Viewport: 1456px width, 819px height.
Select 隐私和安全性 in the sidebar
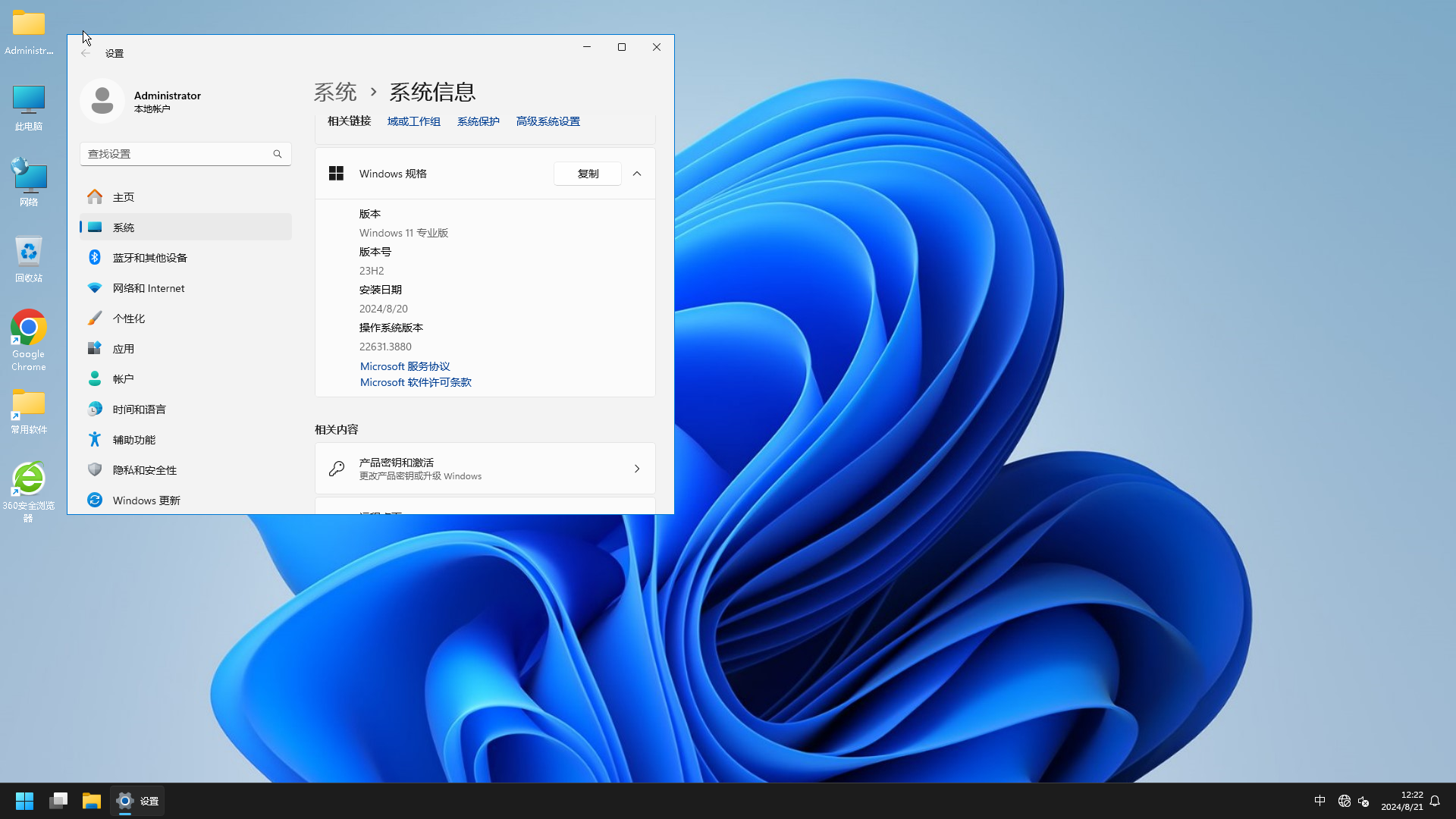pos(186,470)
